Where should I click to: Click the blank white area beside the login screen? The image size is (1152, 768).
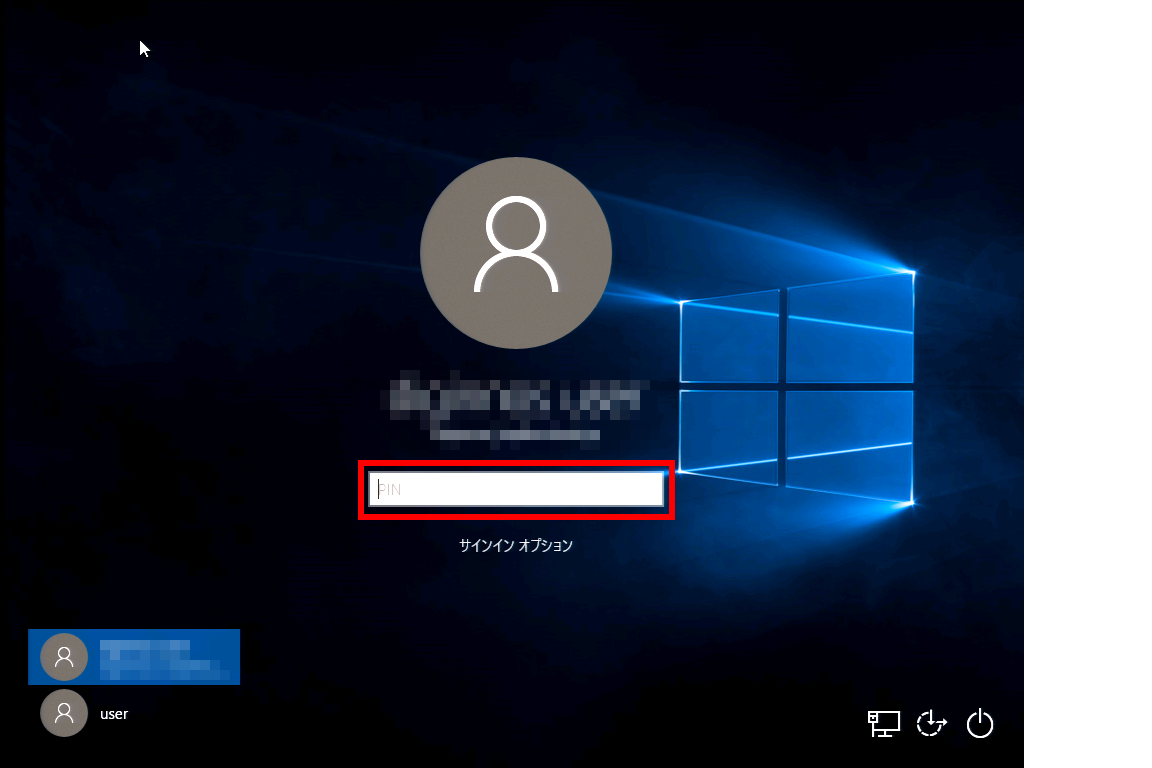(x=1088, y=384)
